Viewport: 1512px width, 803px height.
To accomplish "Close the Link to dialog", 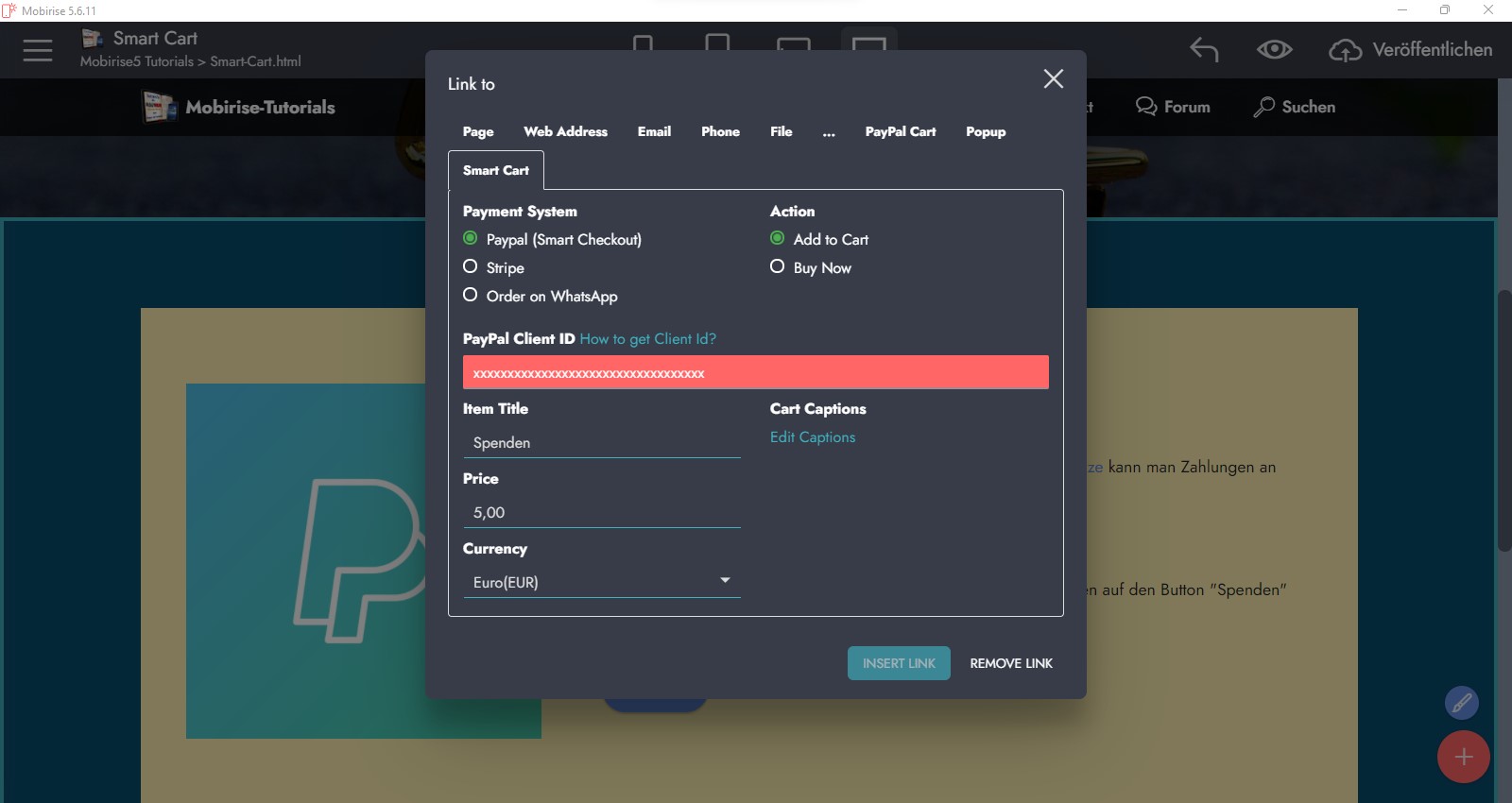I will pyautogui.click(x=1053, y=79).
